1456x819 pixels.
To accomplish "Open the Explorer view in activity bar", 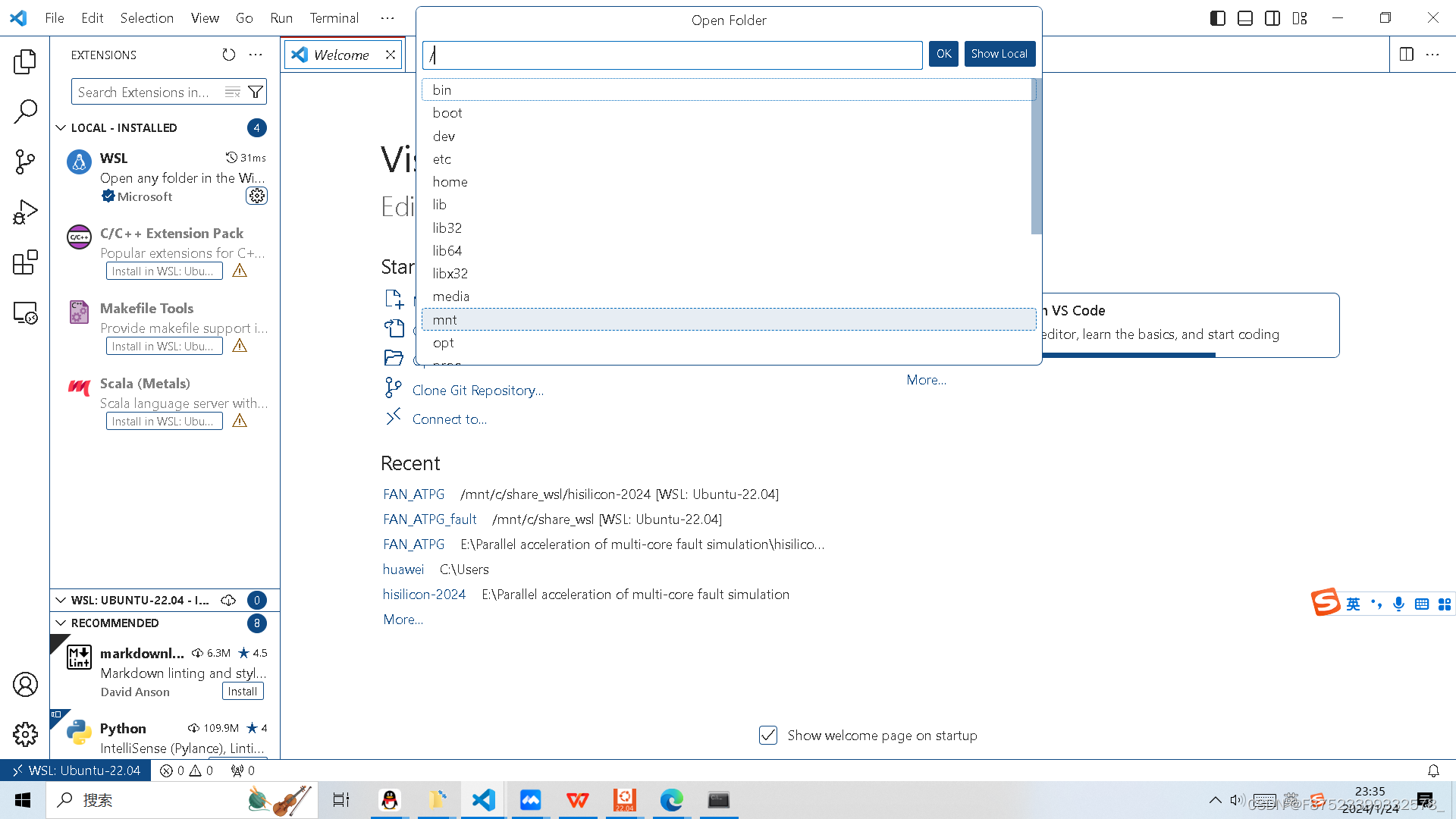I will pyautogui.click(x=25, y=61).
